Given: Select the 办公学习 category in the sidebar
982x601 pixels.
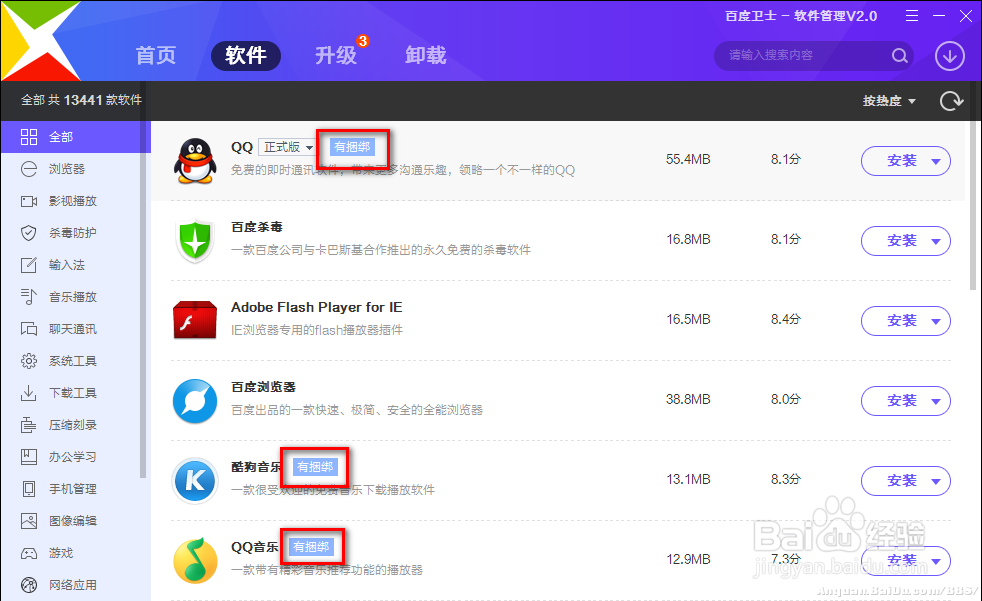Looking at the screenshot, I should 70,456.
